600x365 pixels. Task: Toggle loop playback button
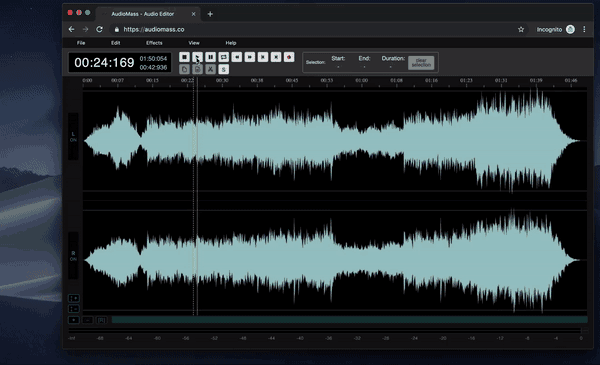pyautogui.click(x=223, y=57)
